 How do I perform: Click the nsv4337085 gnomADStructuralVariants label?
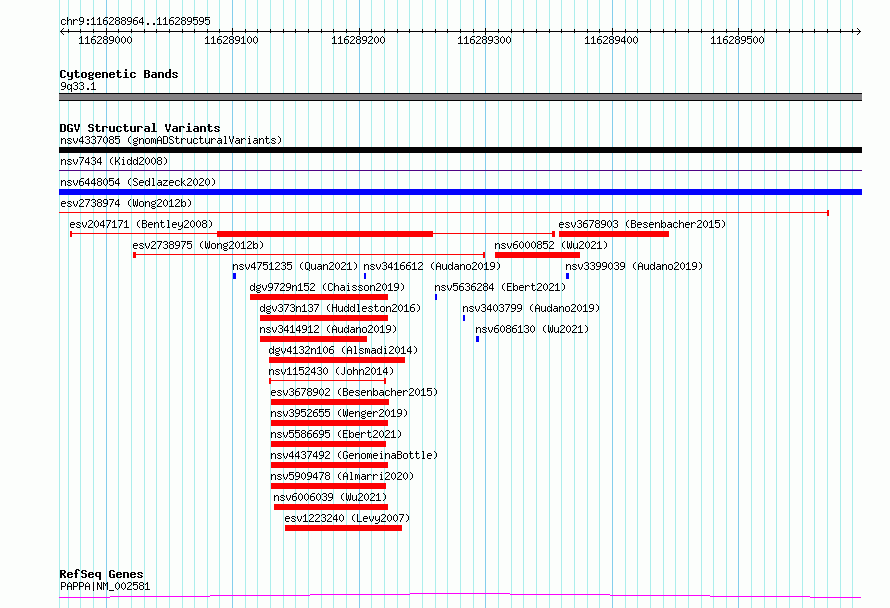pos(171,140)
